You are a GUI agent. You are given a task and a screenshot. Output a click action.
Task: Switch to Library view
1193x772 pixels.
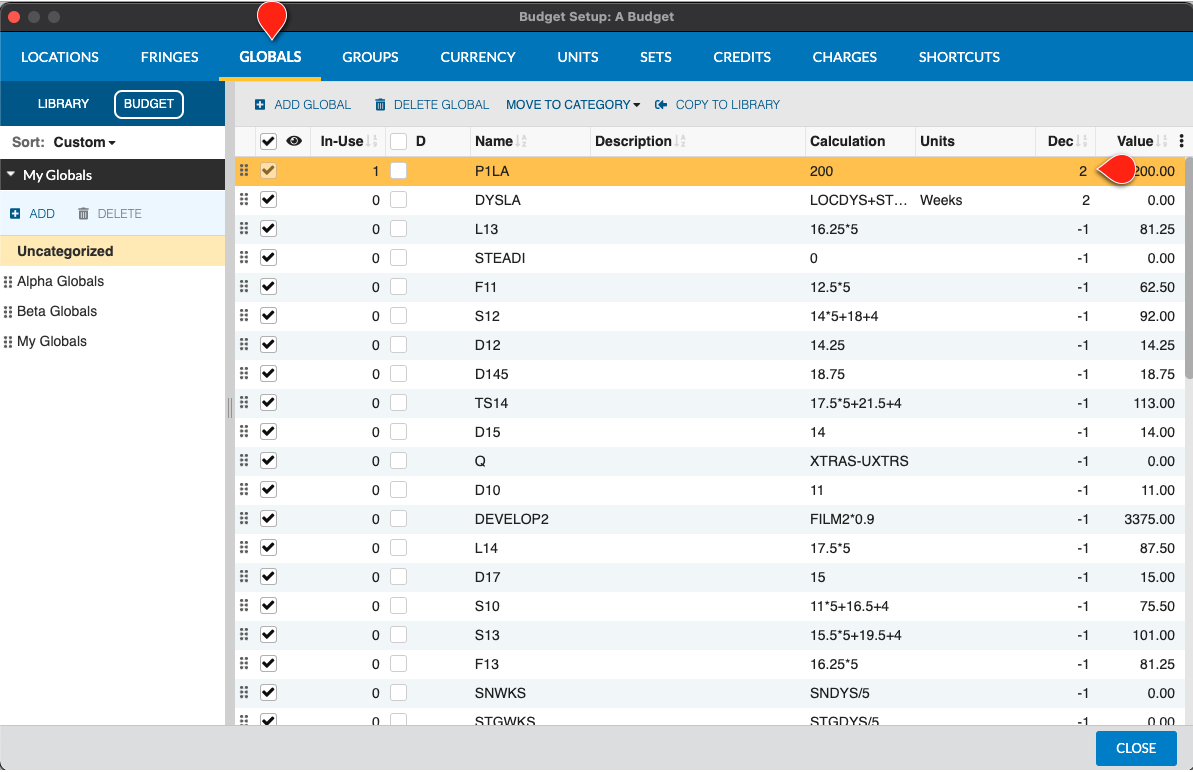pyautogui.click(x=63, y=103)
